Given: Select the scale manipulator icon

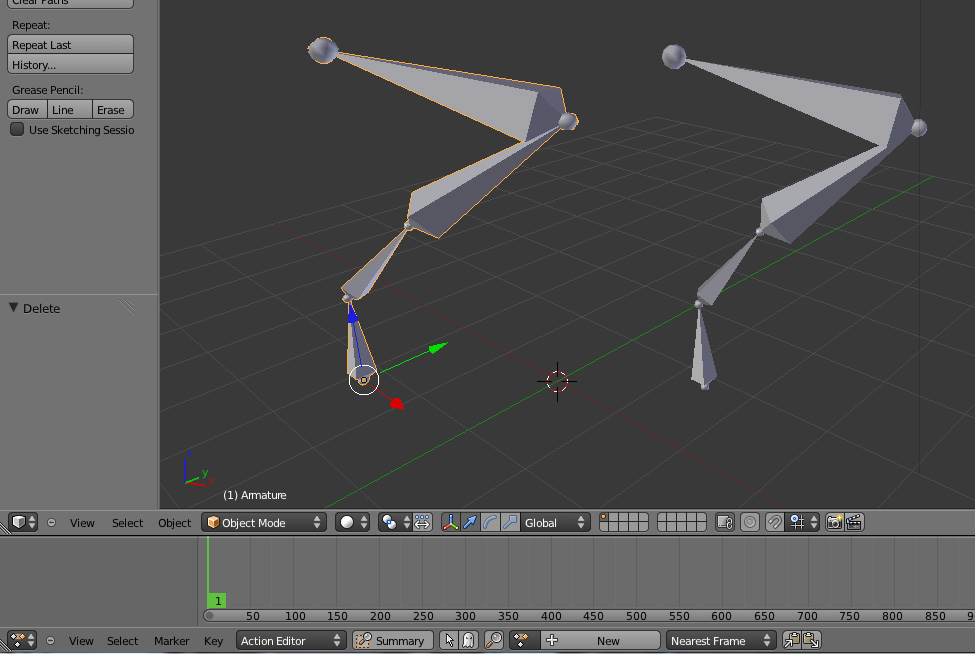Looking at the screenshot, I should tap(510, 522).
